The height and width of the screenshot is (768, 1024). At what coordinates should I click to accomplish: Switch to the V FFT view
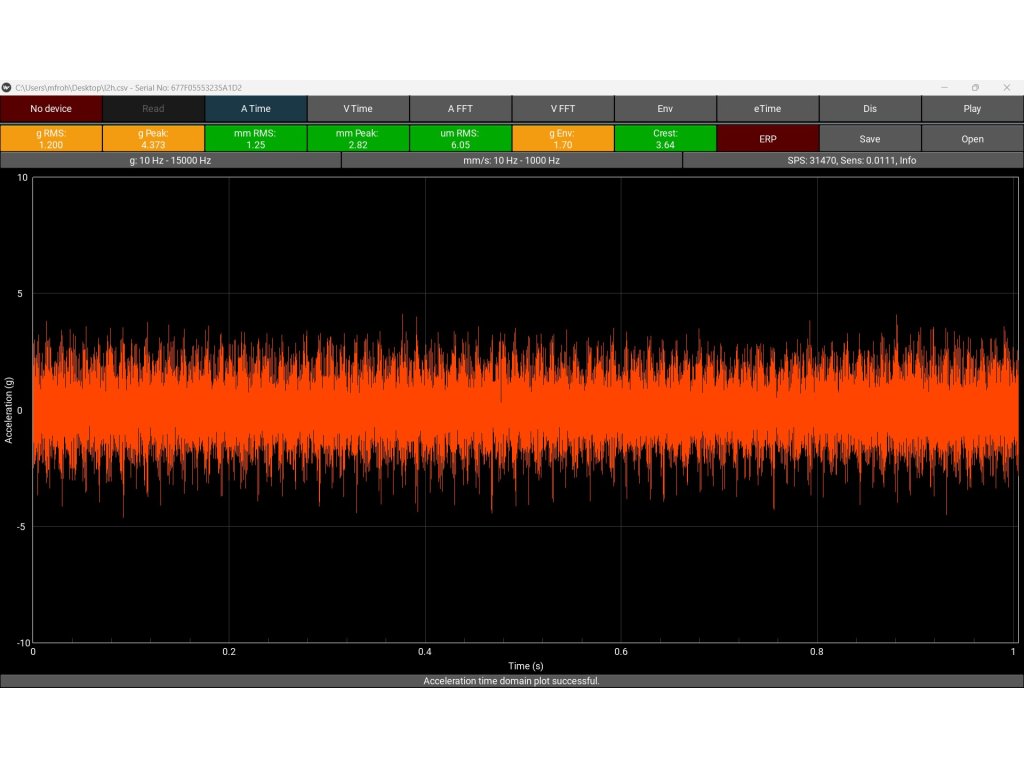(563, 108)
